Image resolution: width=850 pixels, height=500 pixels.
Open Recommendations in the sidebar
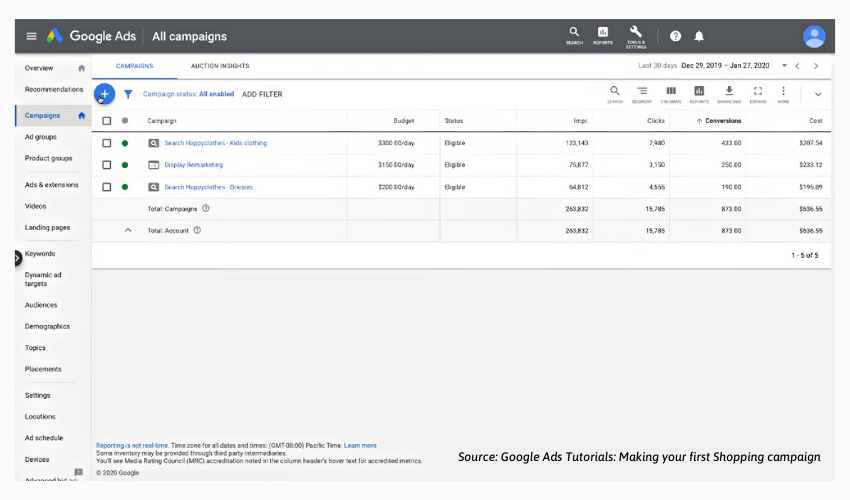[54, 89]
